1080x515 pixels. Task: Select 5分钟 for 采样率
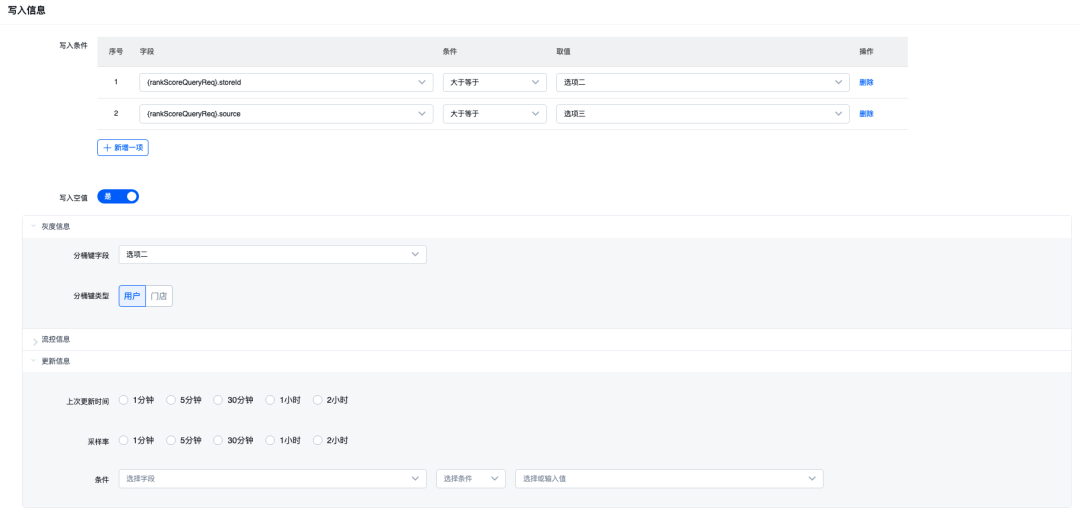[184, 441]
